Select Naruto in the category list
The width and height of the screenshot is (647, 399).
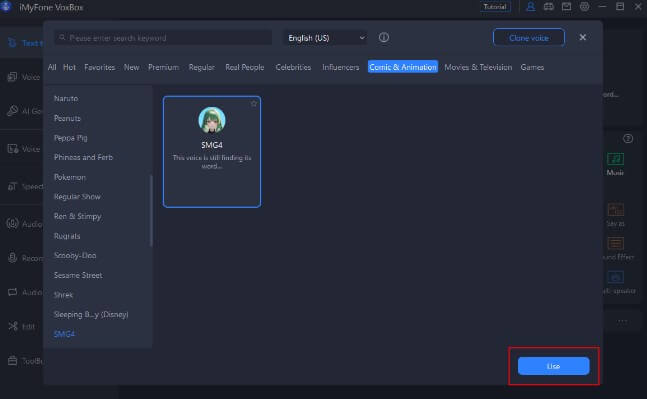click(x=66, y=99)
